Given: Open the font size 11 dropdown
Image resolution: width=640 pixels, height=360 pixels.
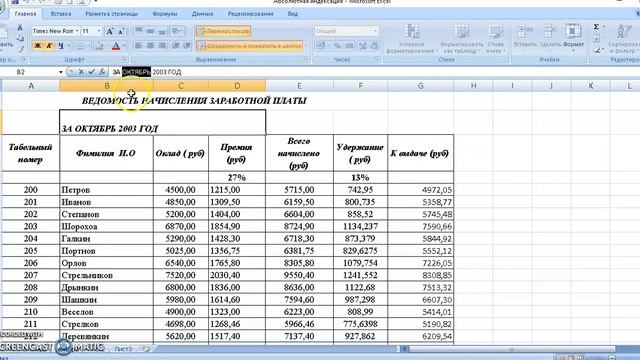Looking at the screenshot, I should pos(98,31).
